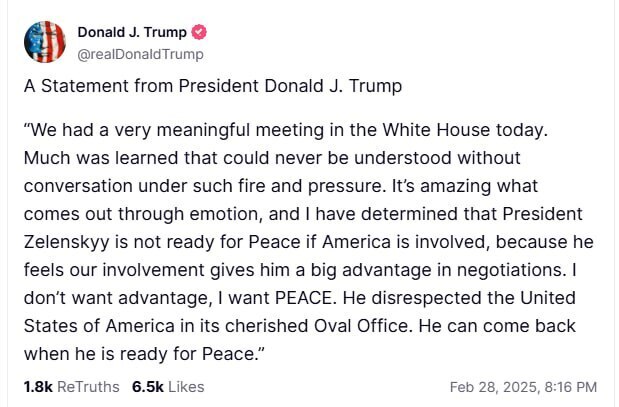The width and height of the screenshot is (619, 407).
Task: Click the phrase 'disrespected the United'
Action: (x=473, y=298)
